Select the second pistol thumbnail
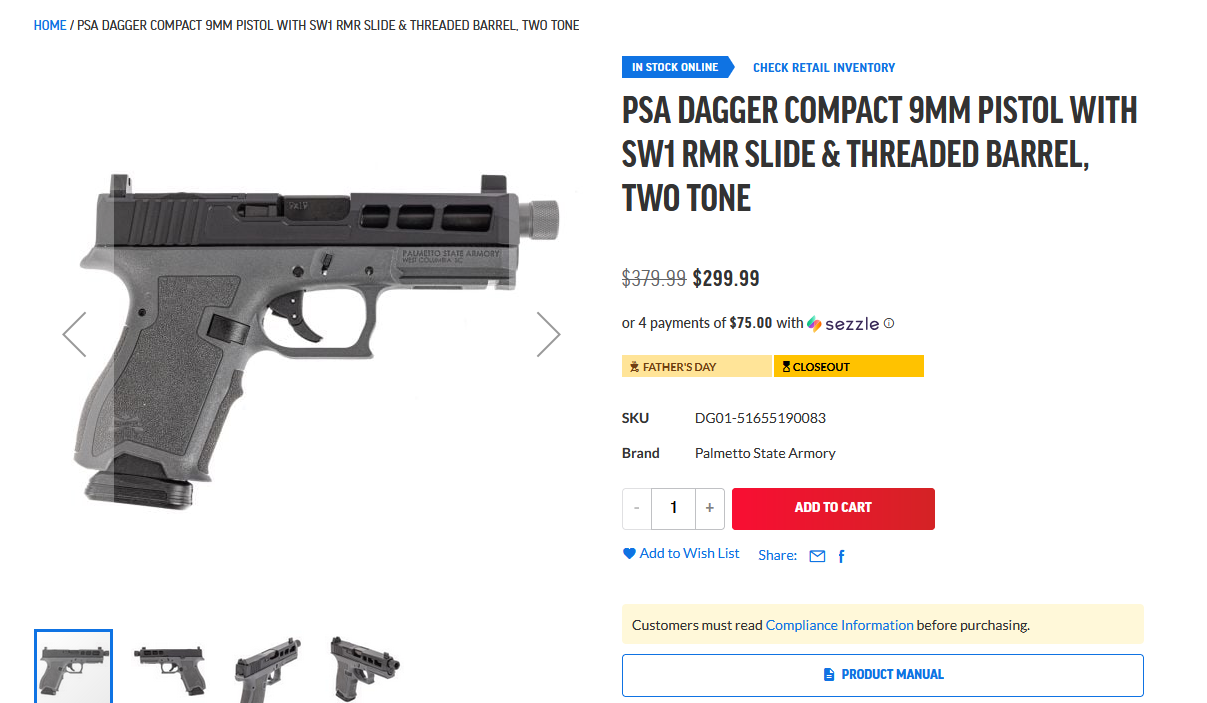The height and width of the screenshot is (703, 1207). 170,666
